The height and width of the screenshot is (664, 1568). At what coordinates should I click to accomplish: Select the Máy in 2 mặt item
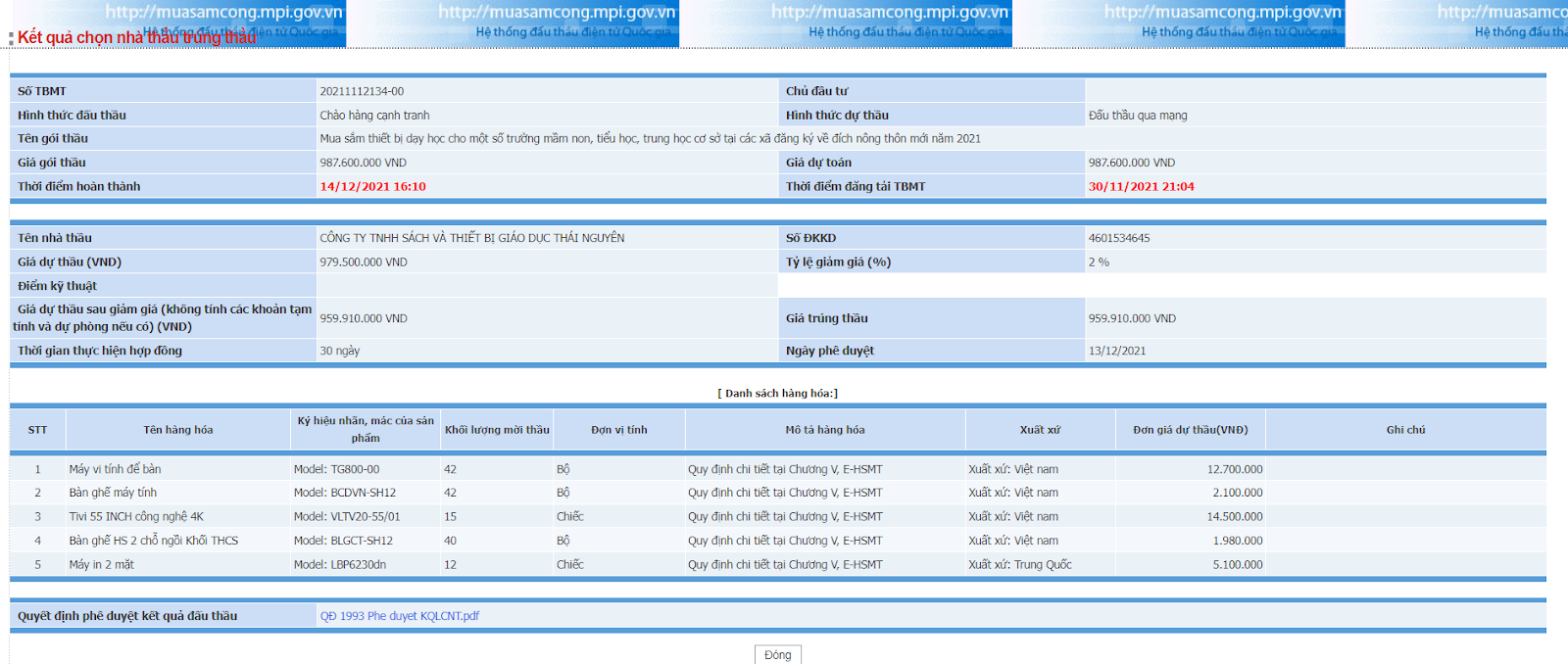click(x=101, y=564)
